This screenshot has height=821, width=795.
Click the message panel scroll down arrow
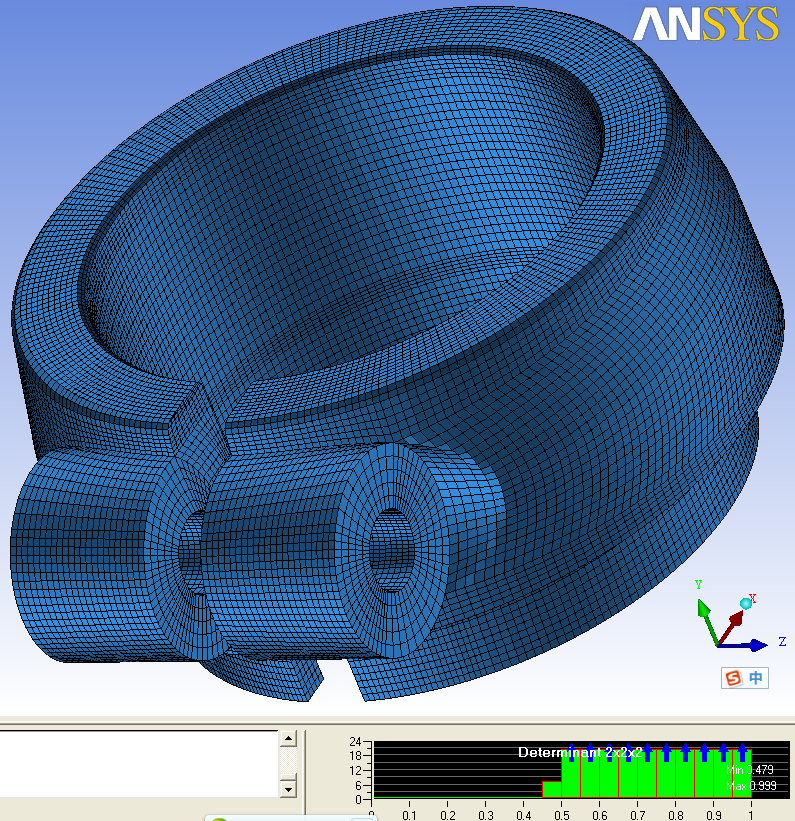[x=288, y=788]
